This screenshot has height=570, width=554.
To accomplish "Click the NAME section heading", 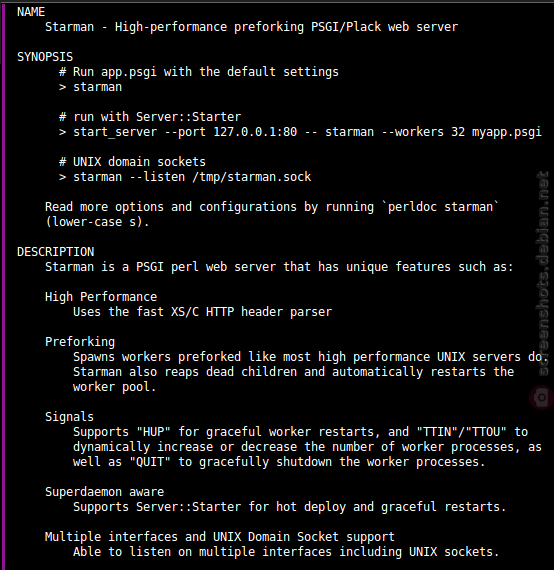I will 31,12.
